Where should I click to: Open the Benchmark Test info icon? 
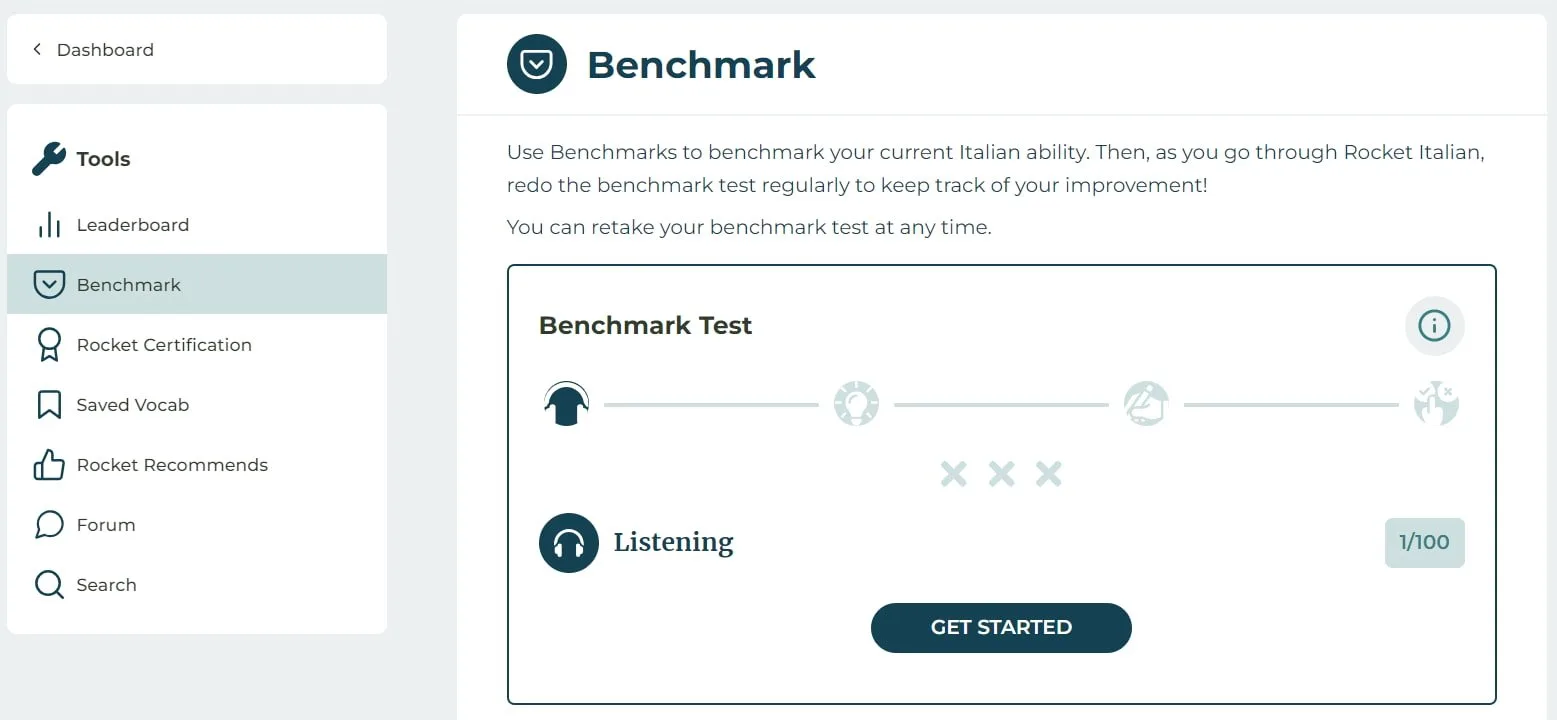tap(1434, 326)
